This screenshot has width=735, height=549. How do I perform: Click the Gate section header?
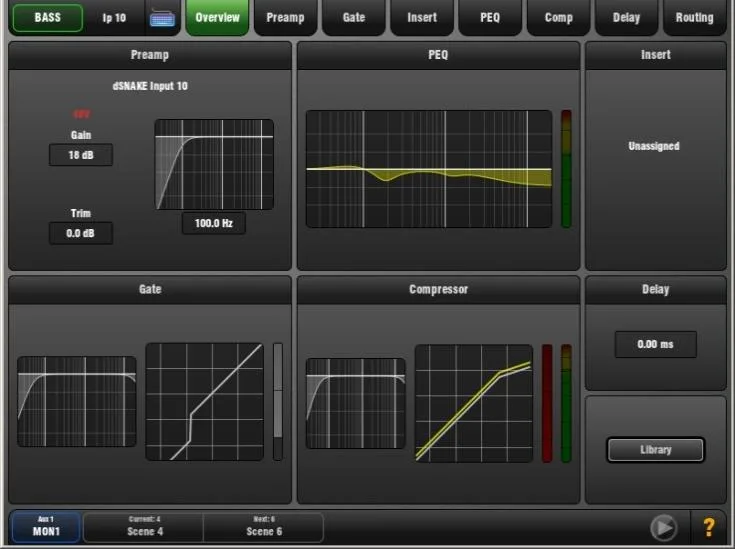click(150, 289)
